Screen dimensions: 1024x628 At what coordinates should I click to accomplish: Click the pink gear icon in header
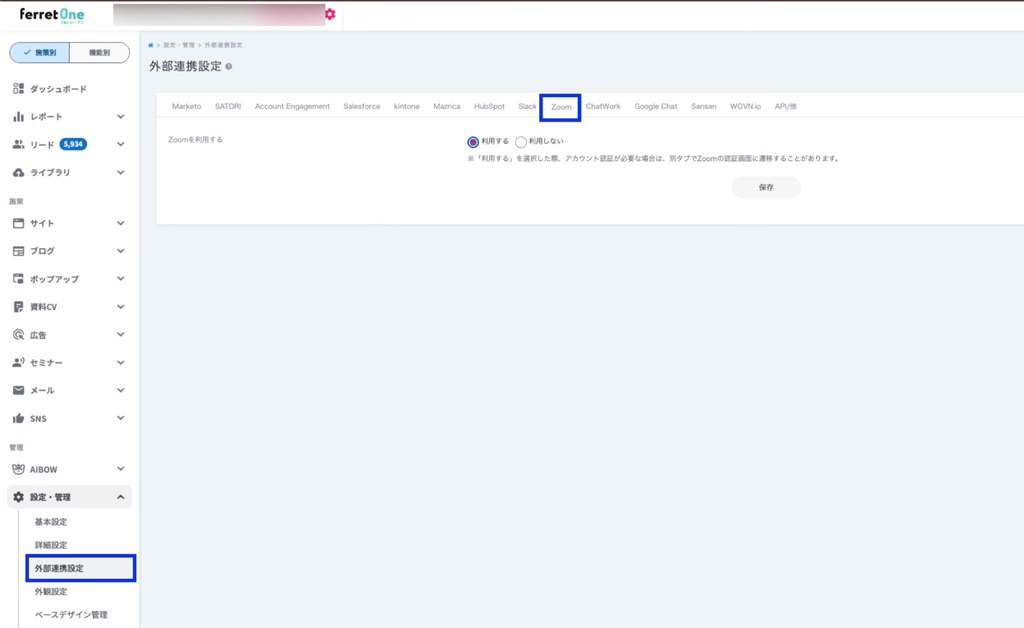[330, 14]
